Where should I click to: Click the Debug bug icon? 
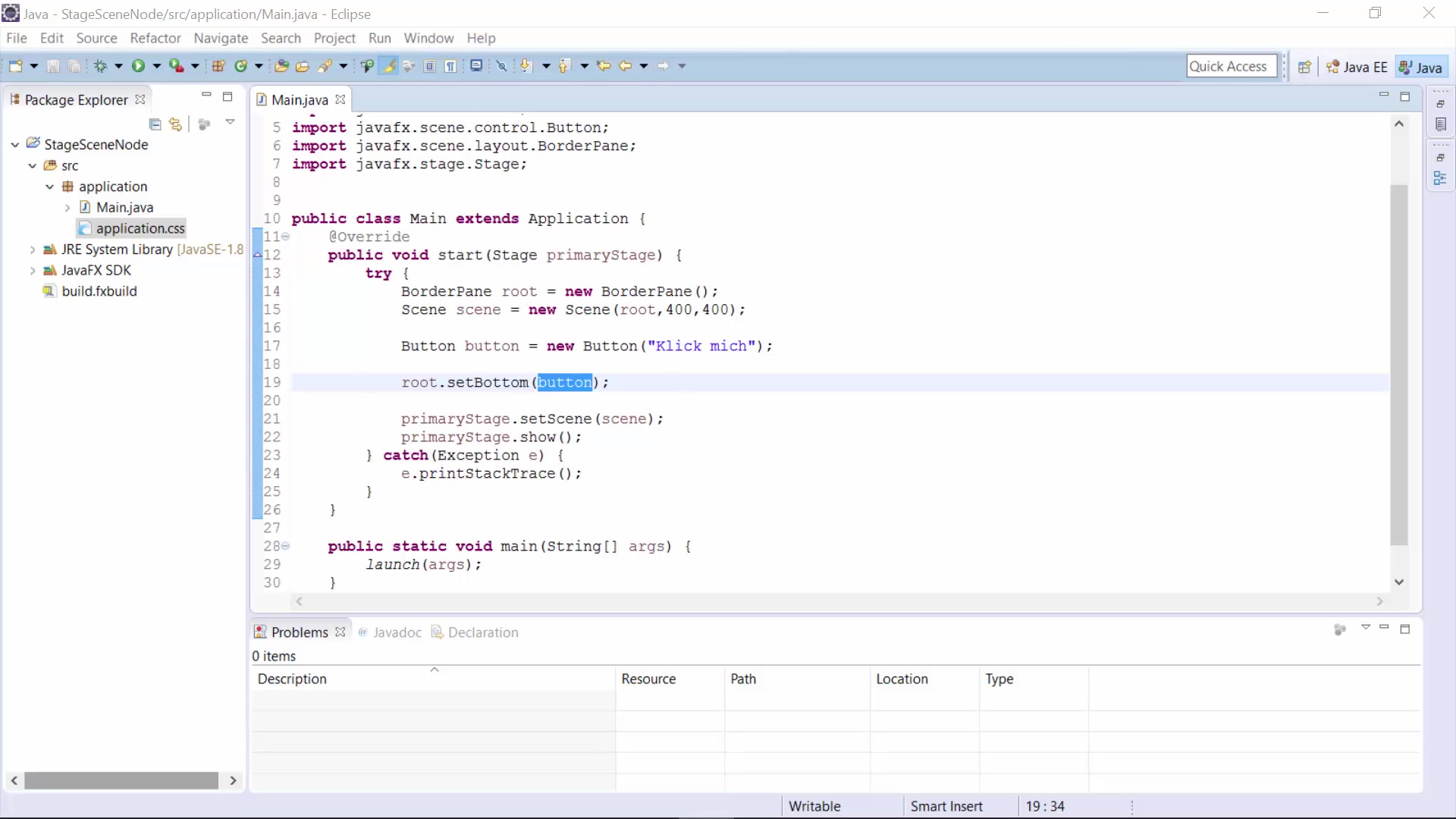tap(100, 66)
